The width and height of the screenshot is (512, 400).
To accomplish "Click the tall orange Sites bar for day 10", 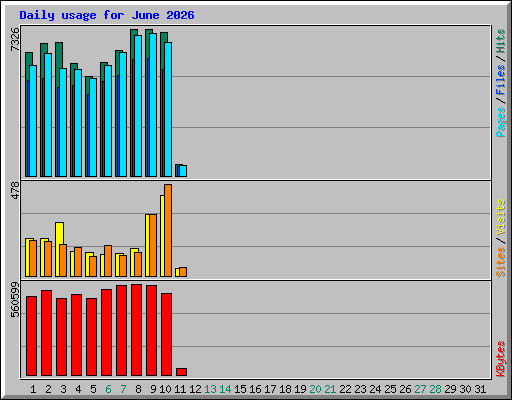I will (168, 230).
